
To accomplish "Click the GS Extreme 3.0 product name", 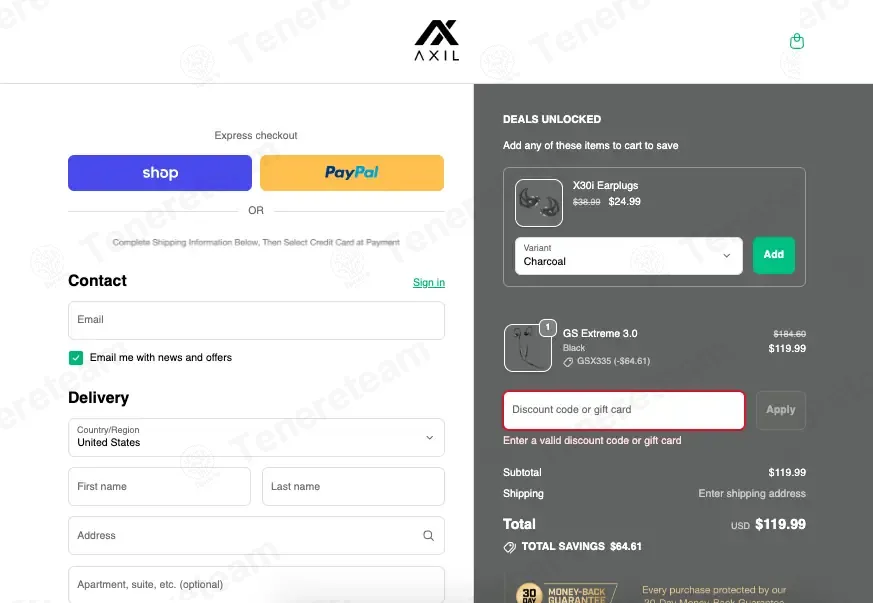I will [x=600, y=334].
